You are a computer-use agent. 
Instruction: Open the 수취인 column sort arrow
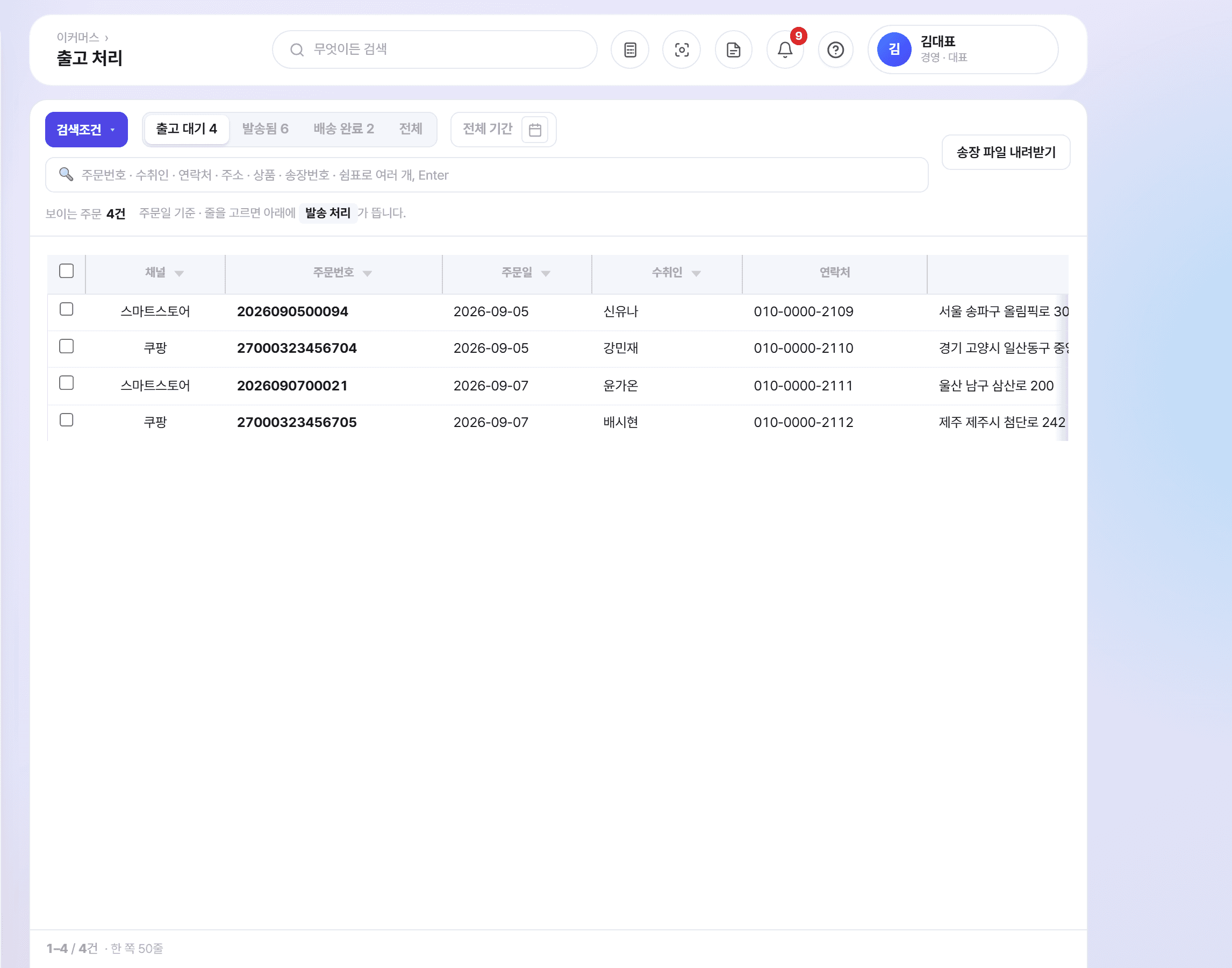click(x=696, y=274)
